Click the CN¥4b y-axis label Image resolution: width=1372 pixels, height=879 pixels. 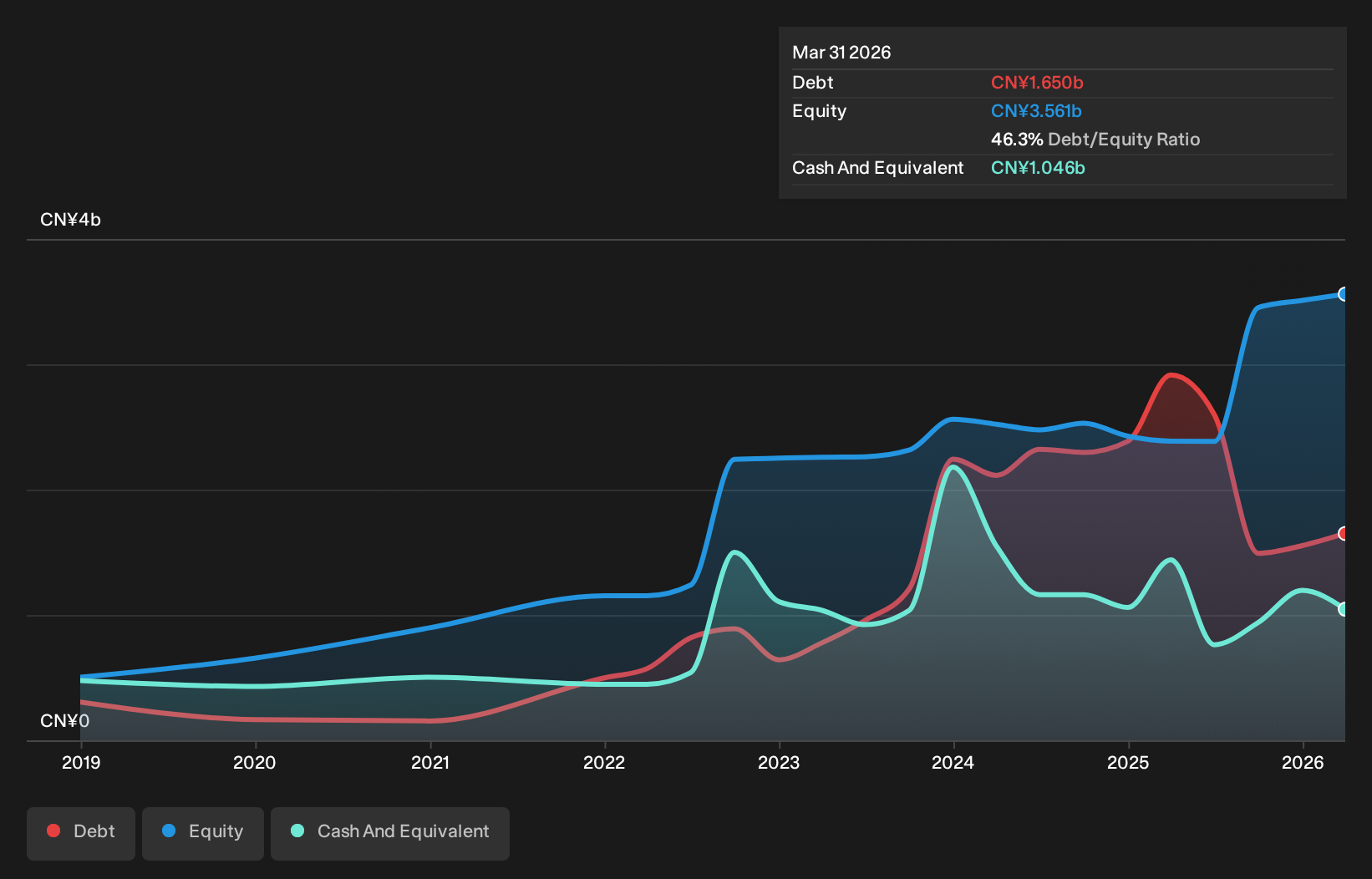tap(71, 220)
